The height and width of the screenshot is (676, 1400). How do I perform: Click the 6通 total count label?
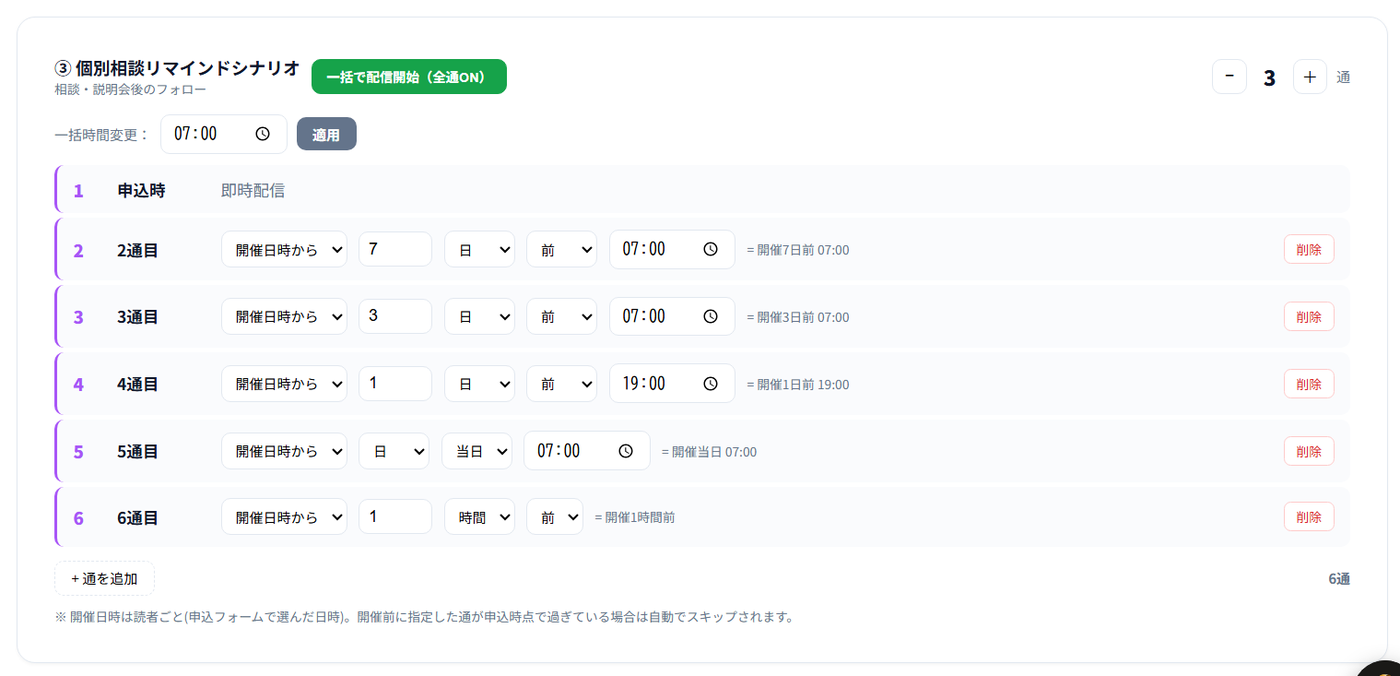pos(1339,579)
